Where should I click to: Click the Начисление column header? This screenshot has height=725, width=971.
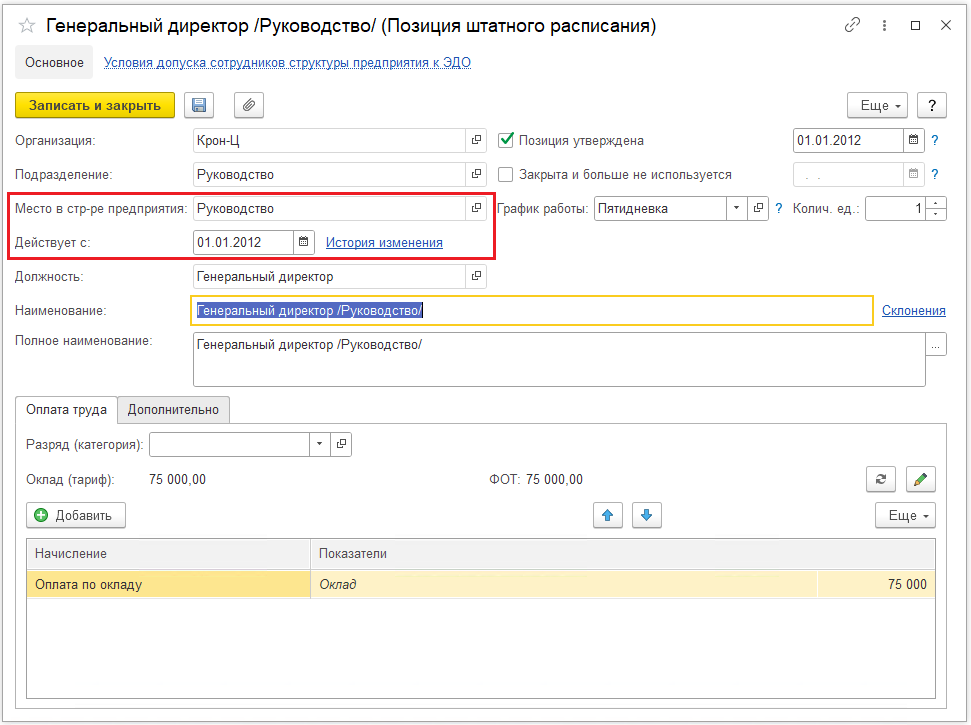click(168, 554)
